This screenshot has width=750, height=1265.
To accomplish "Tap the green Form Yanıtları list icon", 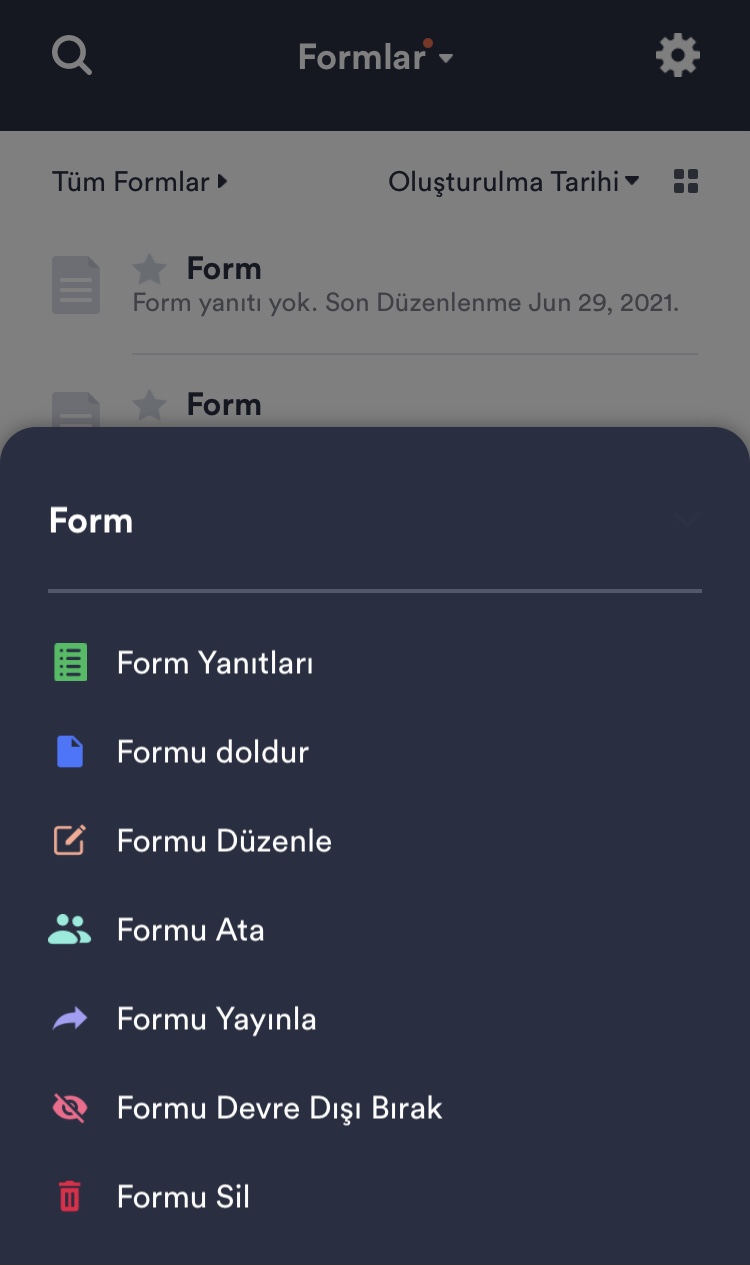I will tap(70, 663).
